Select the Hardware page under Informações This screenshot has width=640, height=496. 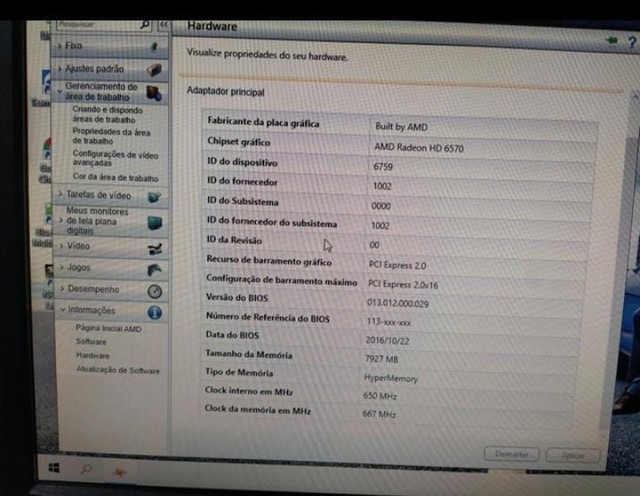pyautogui.click(x=93, y=356)
